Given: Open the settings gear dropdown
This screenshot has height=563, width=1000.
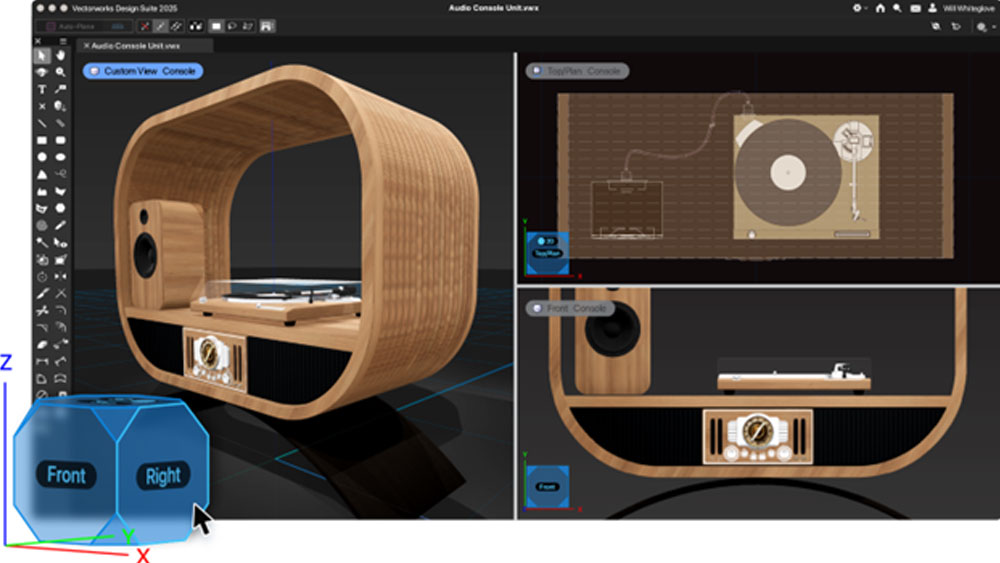Looking at the screenshot, I should tap(858, 8).
